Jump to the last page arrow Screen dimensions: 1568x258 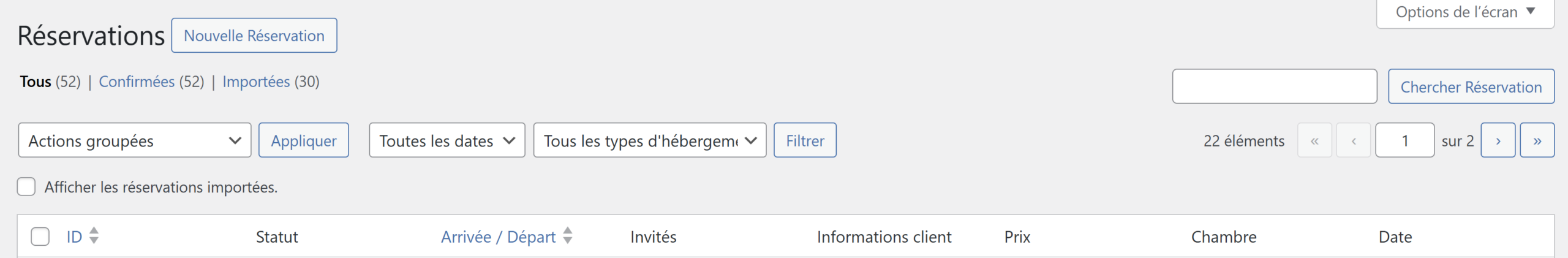tap(1537, 140)
